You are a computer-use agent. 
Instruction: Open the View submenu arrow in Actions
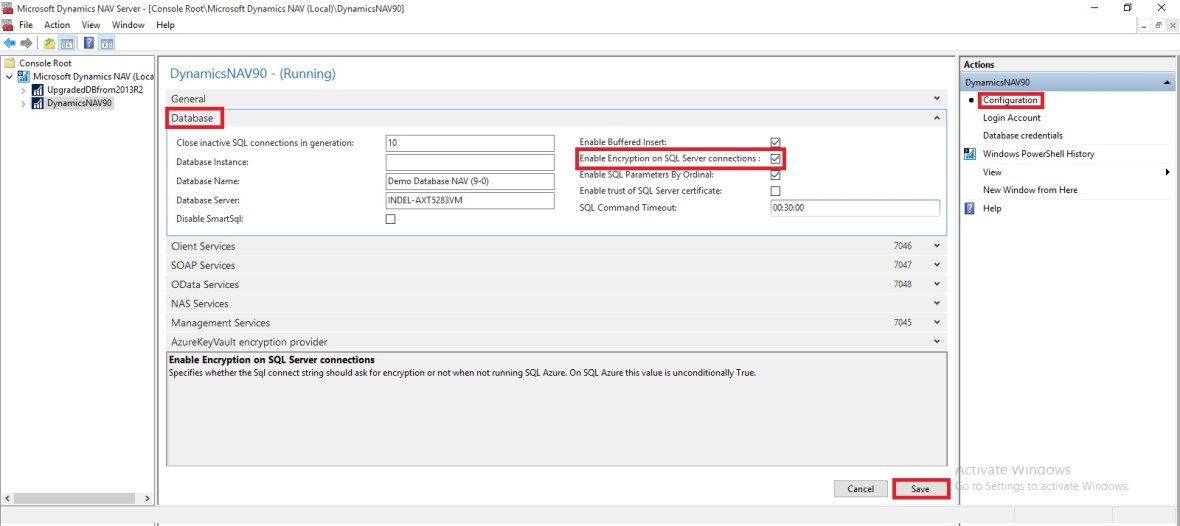click(x=1168, y=172)
